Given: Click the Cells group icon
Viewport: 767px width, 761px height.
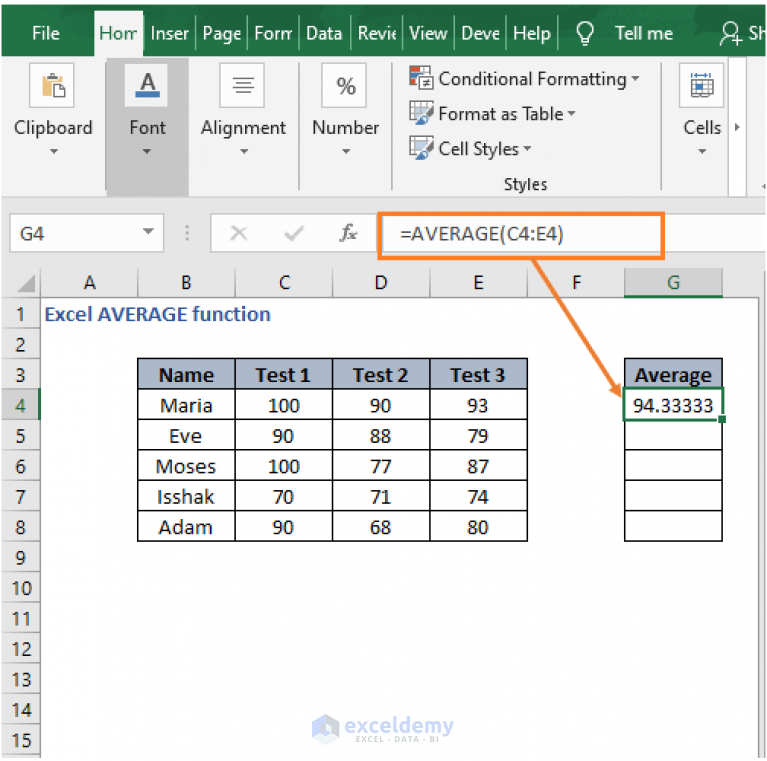Looking at the screenshot, I should pyautogui.click(x=701, y=86).
